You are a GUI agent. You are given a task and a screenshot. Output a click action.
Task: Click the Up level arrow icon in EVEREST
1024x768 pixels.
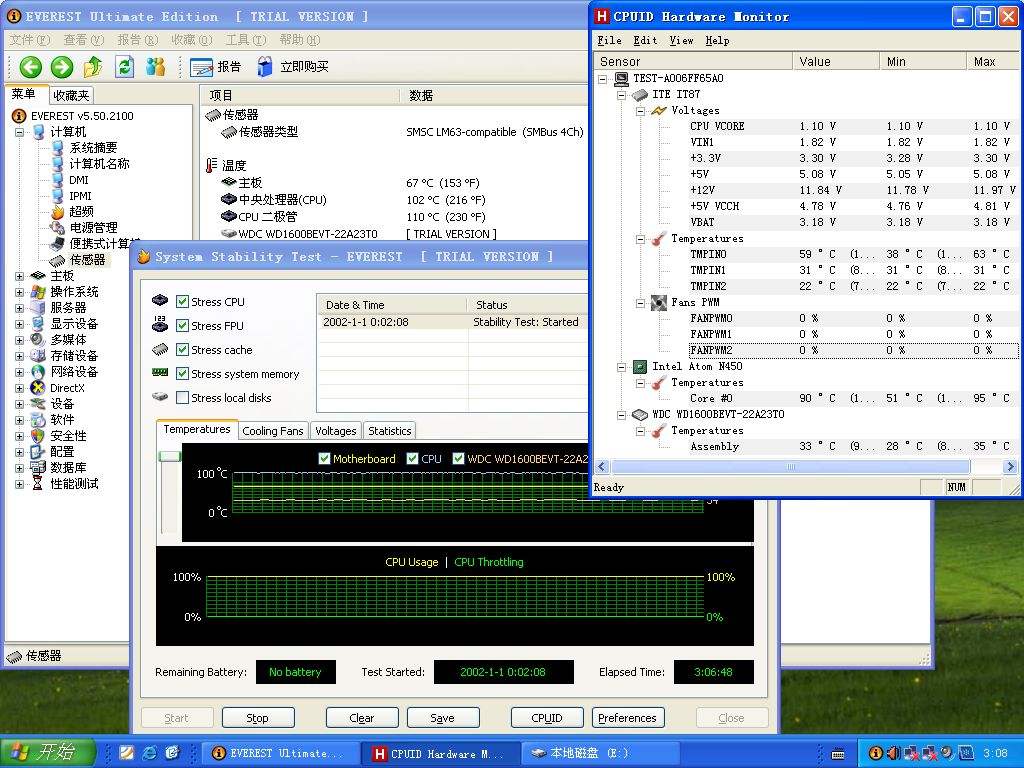(93, 67)
